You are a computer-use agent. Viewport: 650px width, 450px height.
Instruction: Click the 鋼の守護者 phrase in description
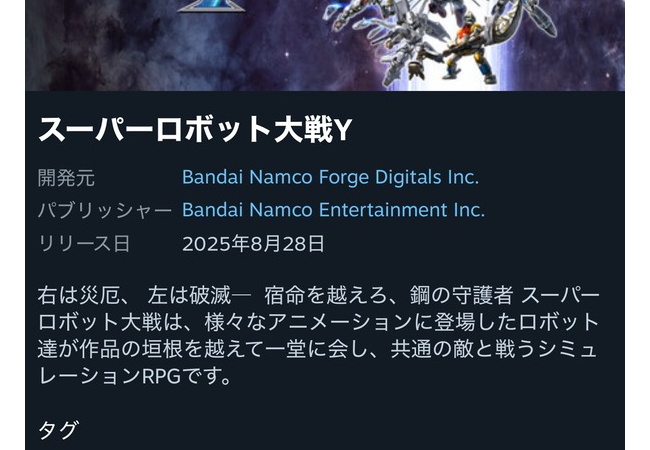(x=462, y=296)
